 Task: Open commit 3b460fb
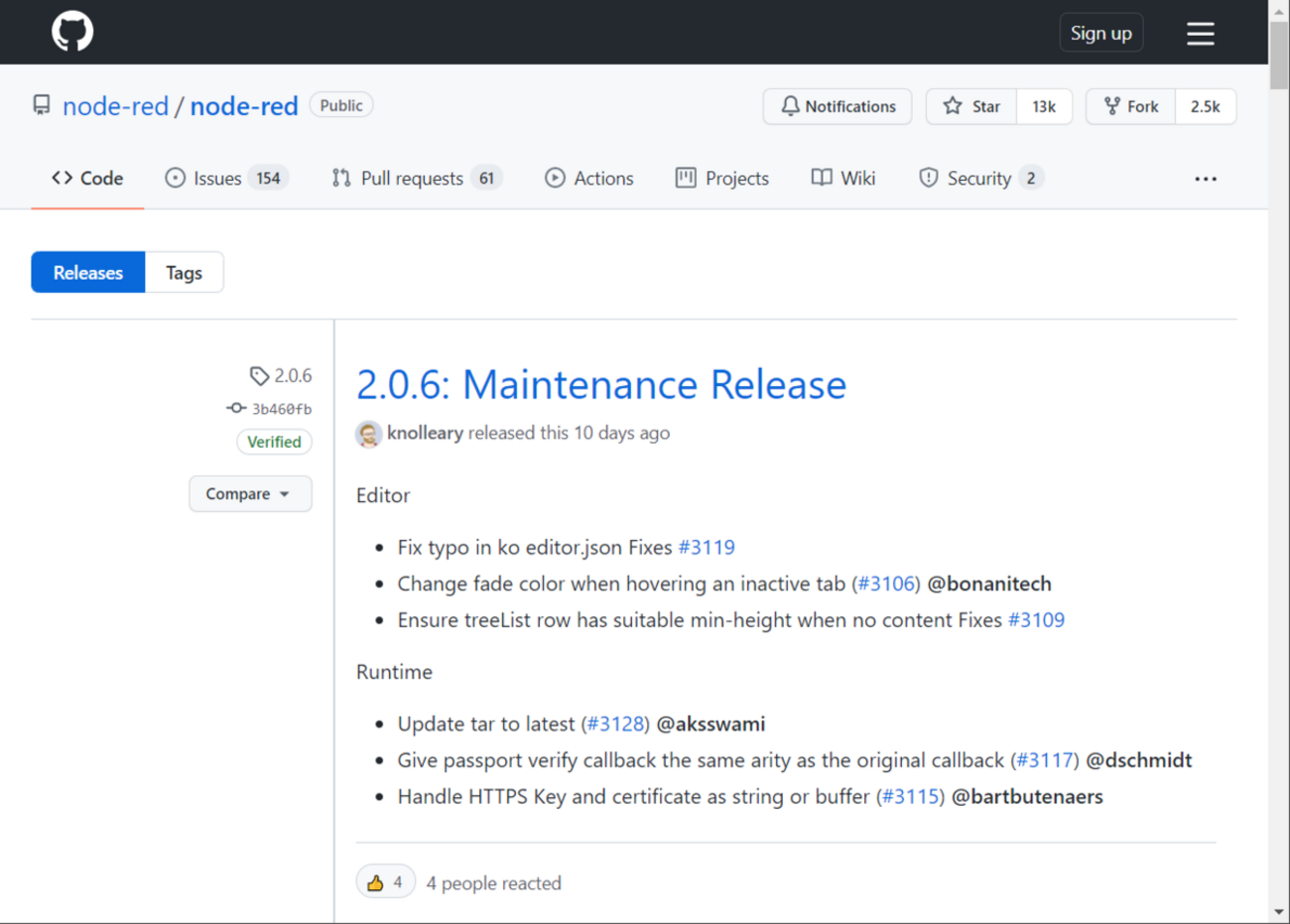[x=282, y=409]
